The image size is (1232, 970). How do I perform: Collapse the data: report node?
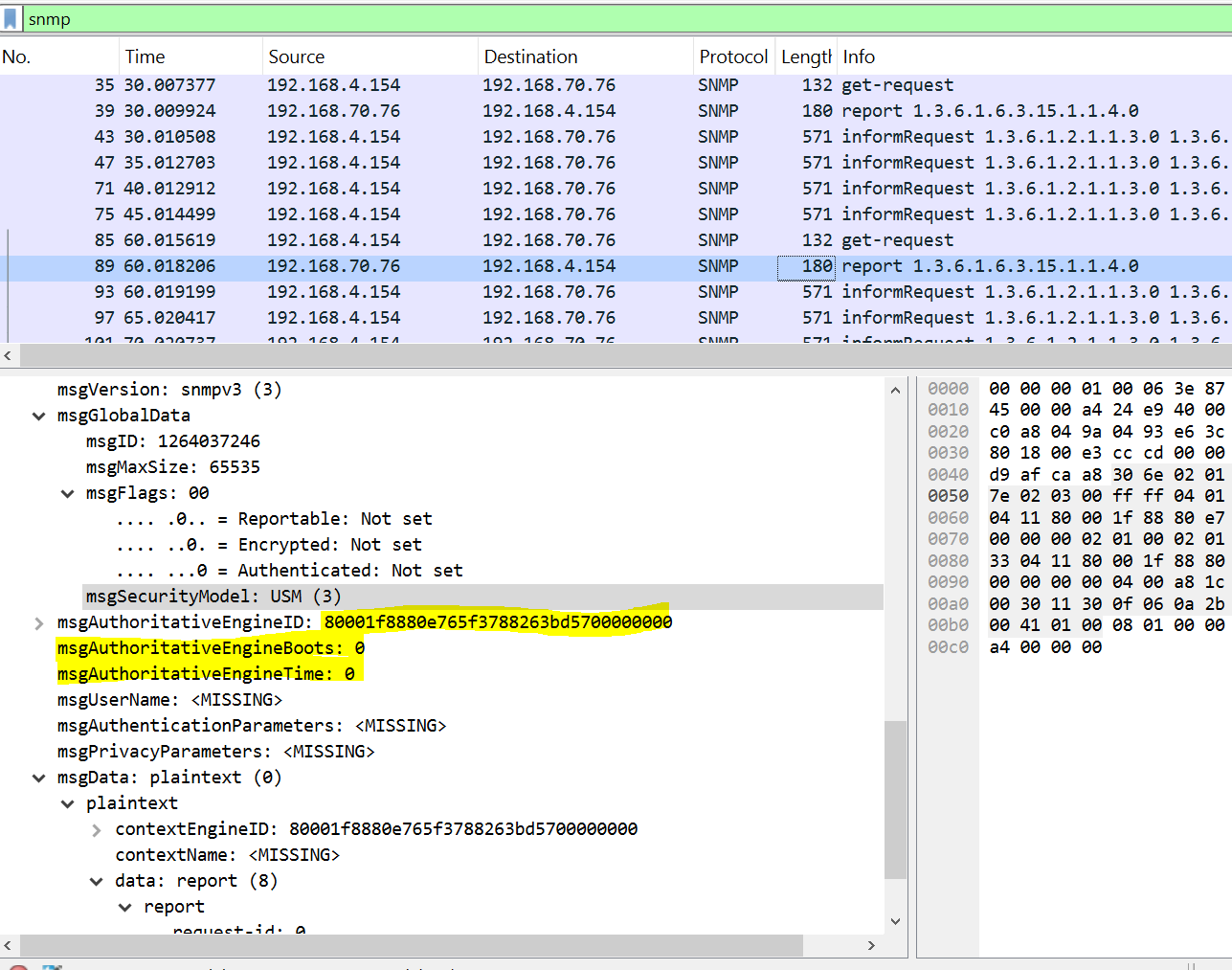[x=97, y=881]
